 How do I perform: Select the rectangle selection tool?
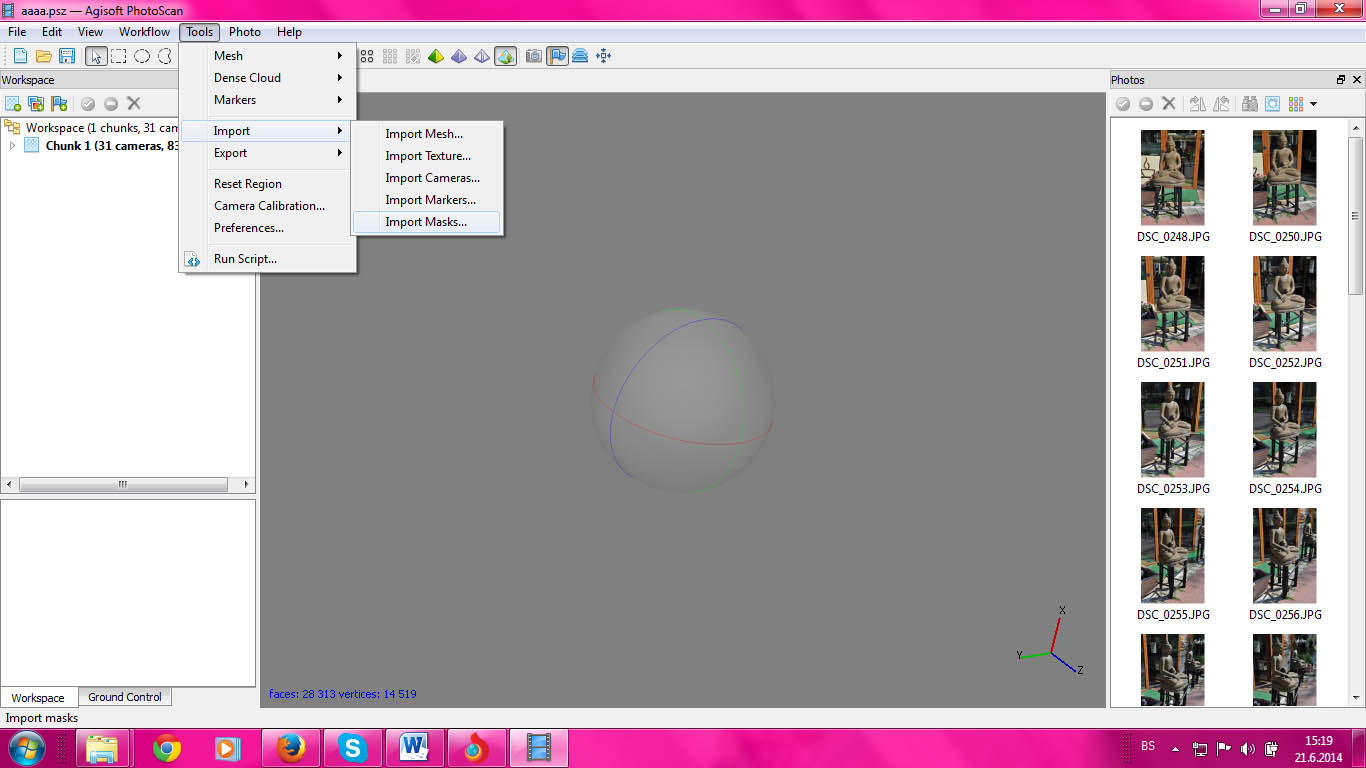(x=119, y=56)
